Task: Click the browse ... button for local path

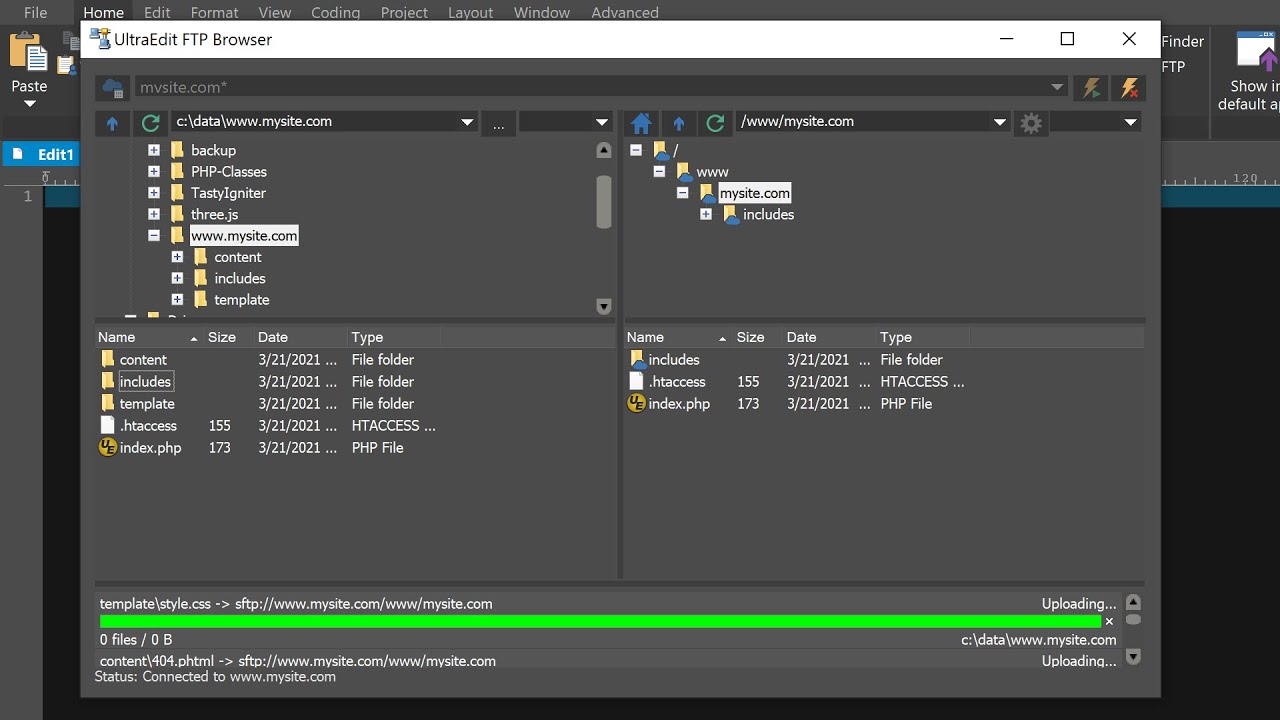Action: (x=498, y=123)
